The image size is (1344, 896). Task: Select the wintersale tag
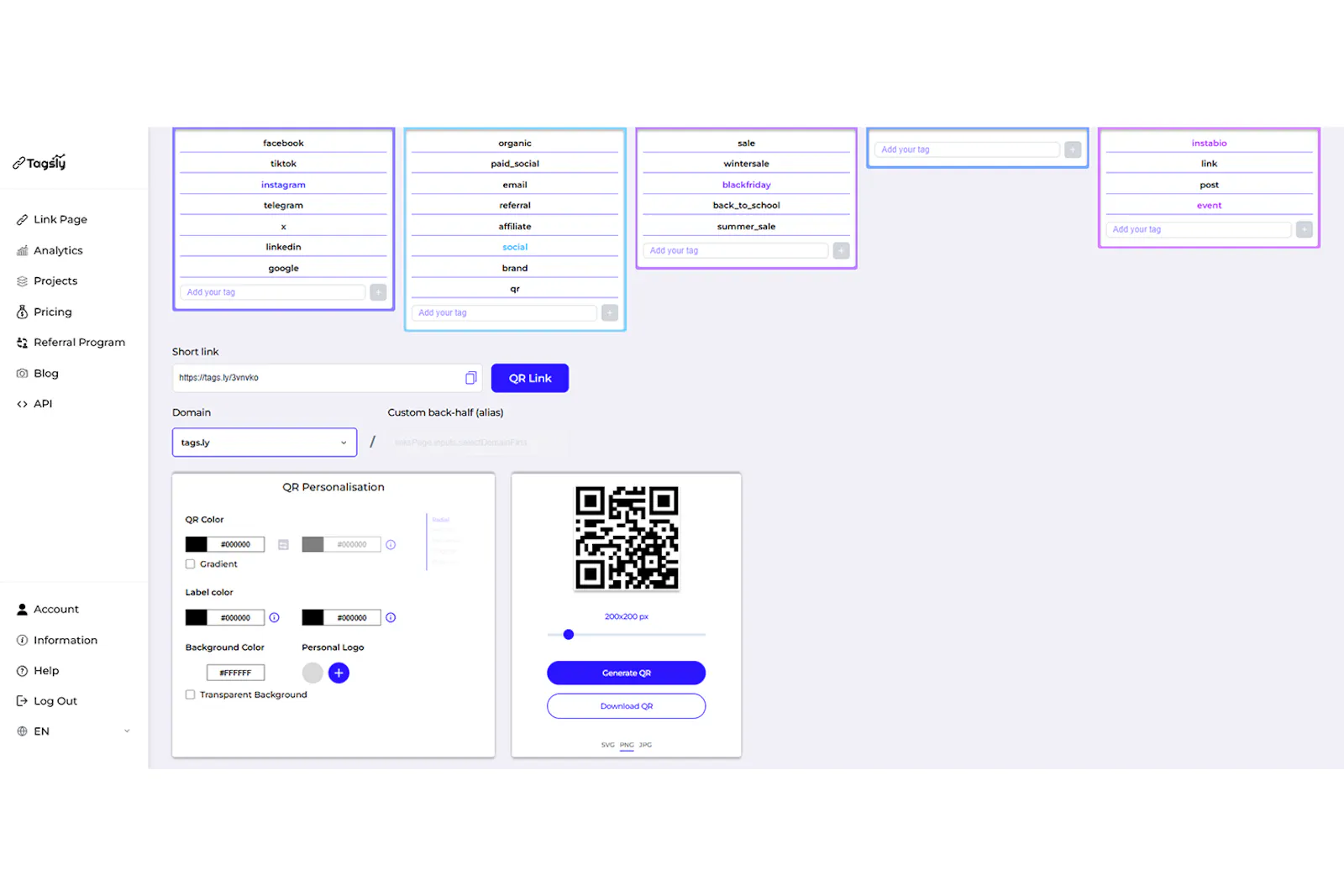(746, 164)
